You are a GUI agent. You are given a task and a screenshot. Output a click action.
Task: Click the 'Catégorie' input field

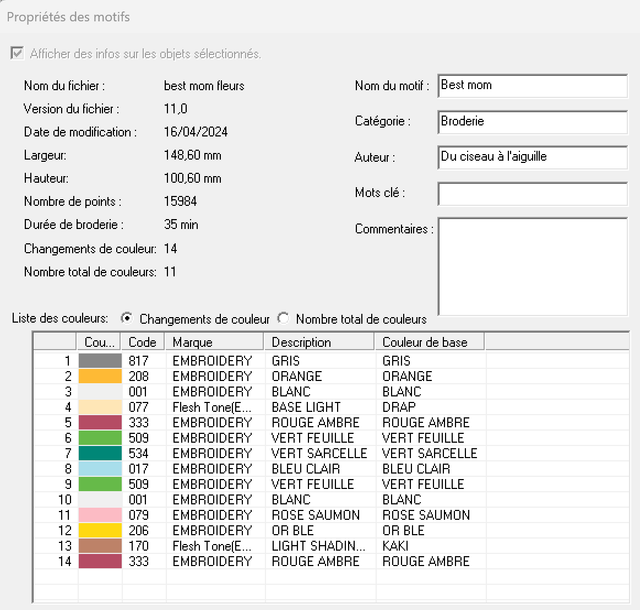click(532, 122)
